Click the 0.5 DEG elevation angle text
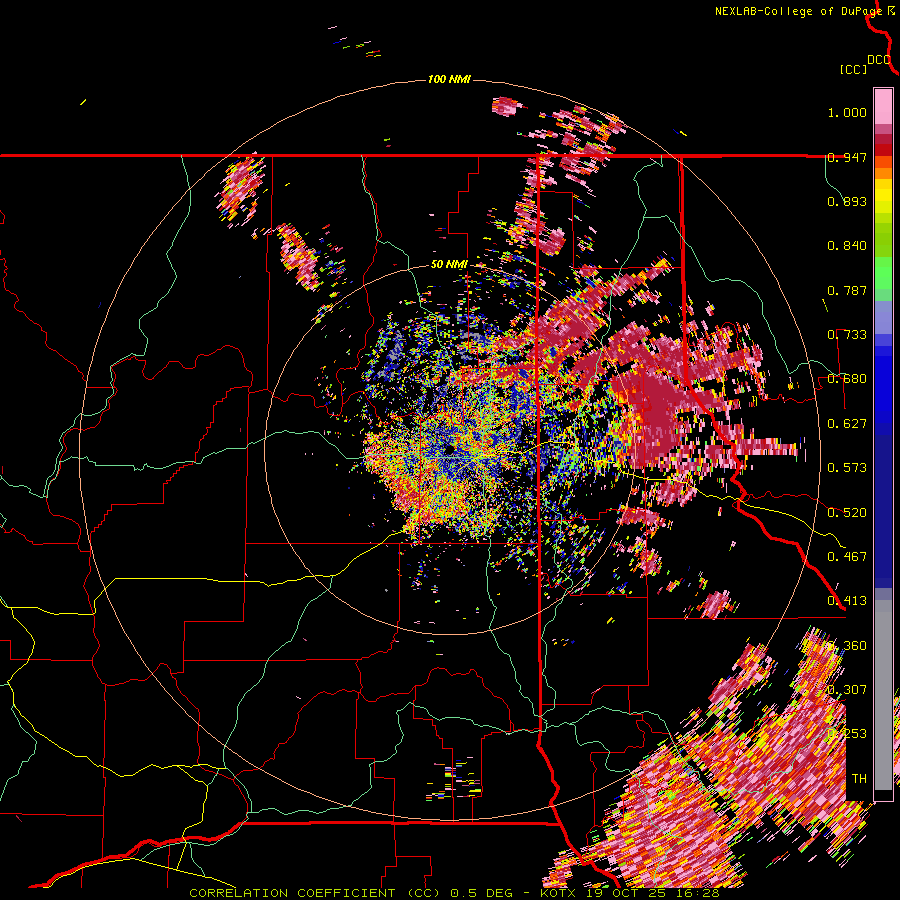 click(484, 893)
